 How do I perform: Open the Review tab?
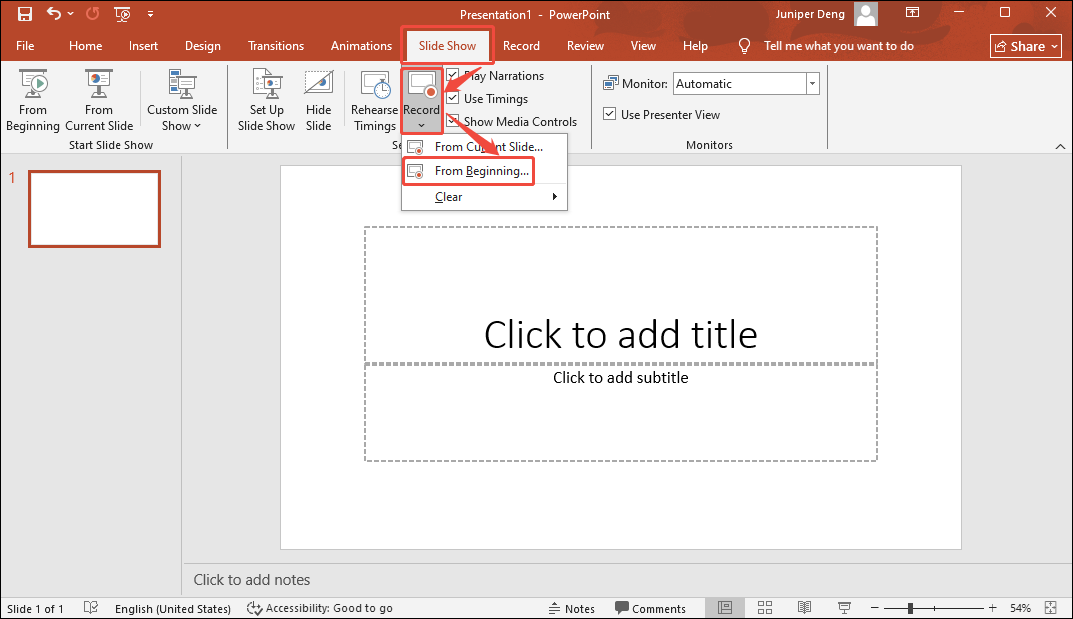click(585, 45)
